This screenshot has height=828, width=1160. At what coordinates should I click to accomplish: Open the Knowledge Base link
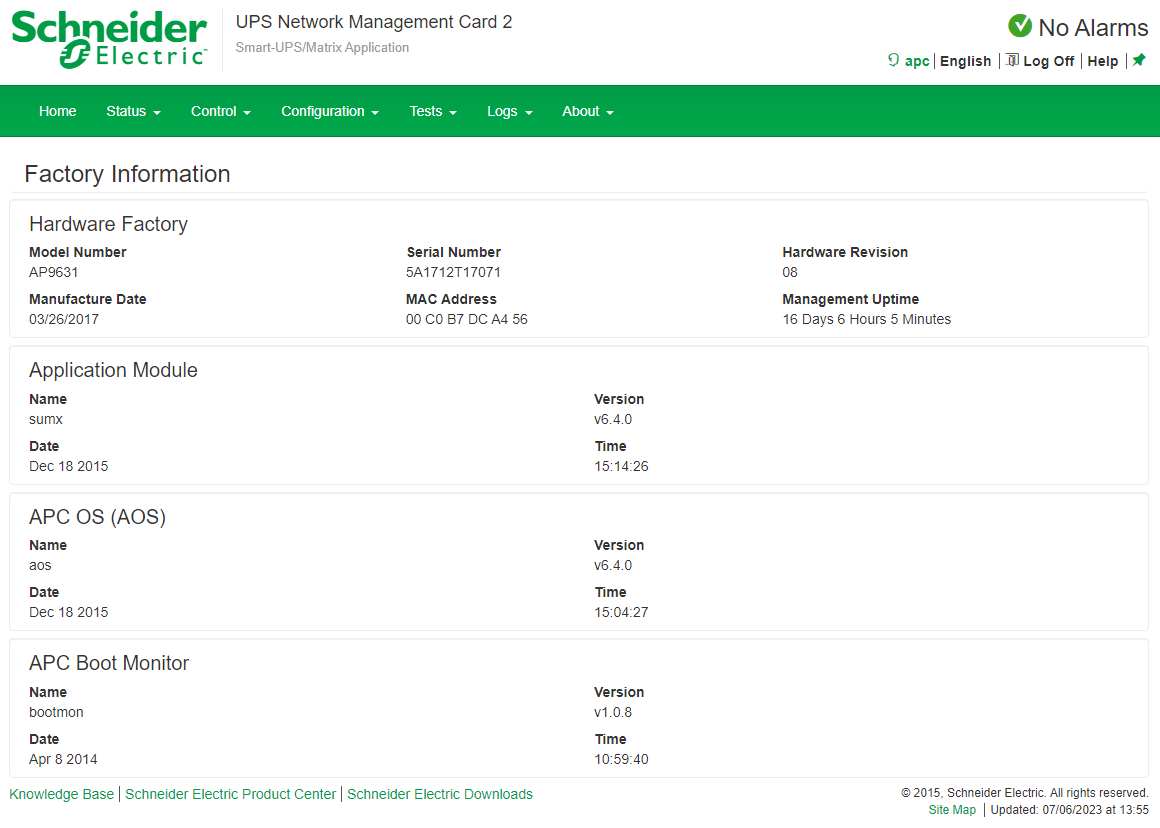click(61, 794)
